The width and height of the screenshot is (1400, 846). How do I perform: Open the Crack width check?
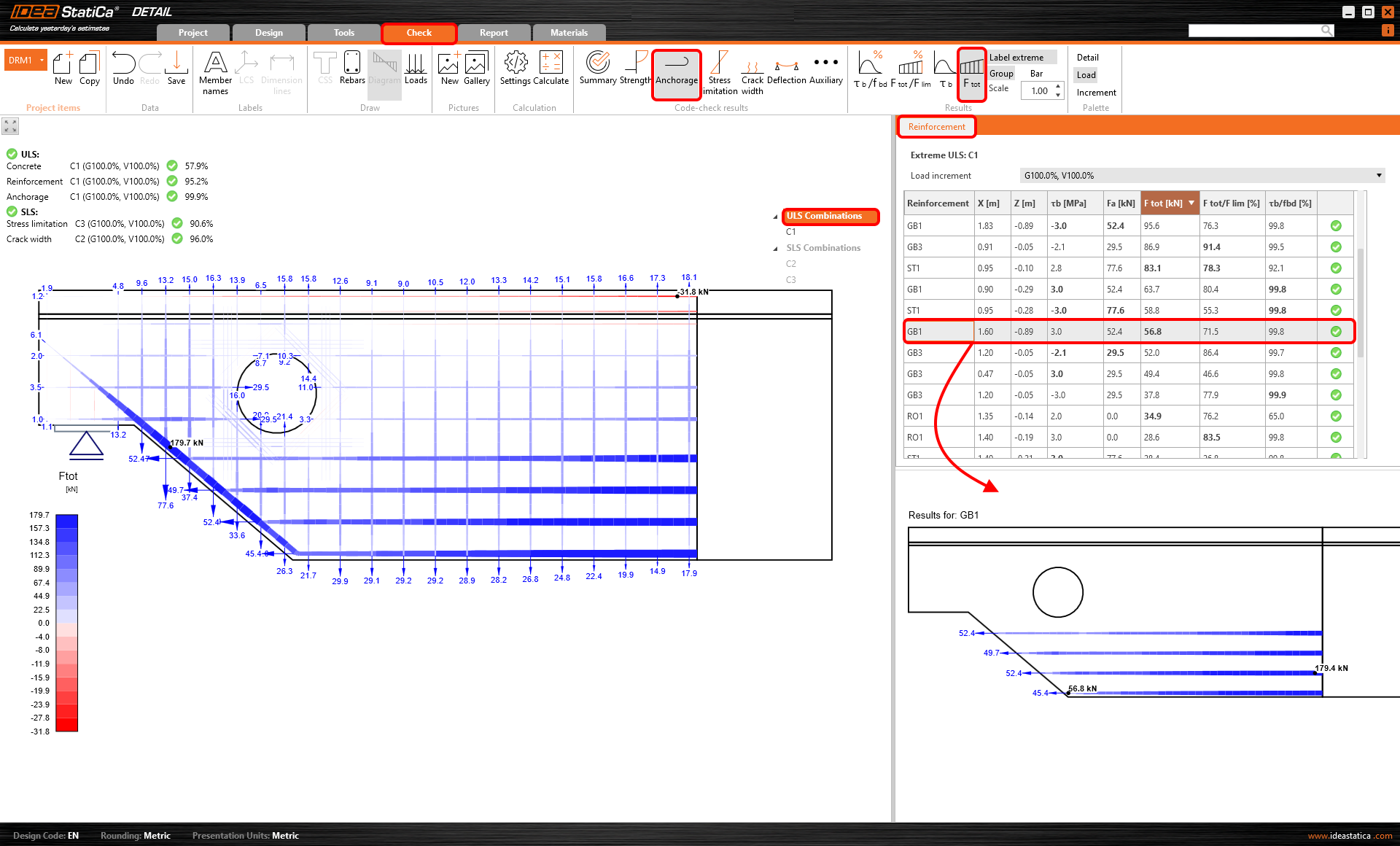click(x=752, y=69)
